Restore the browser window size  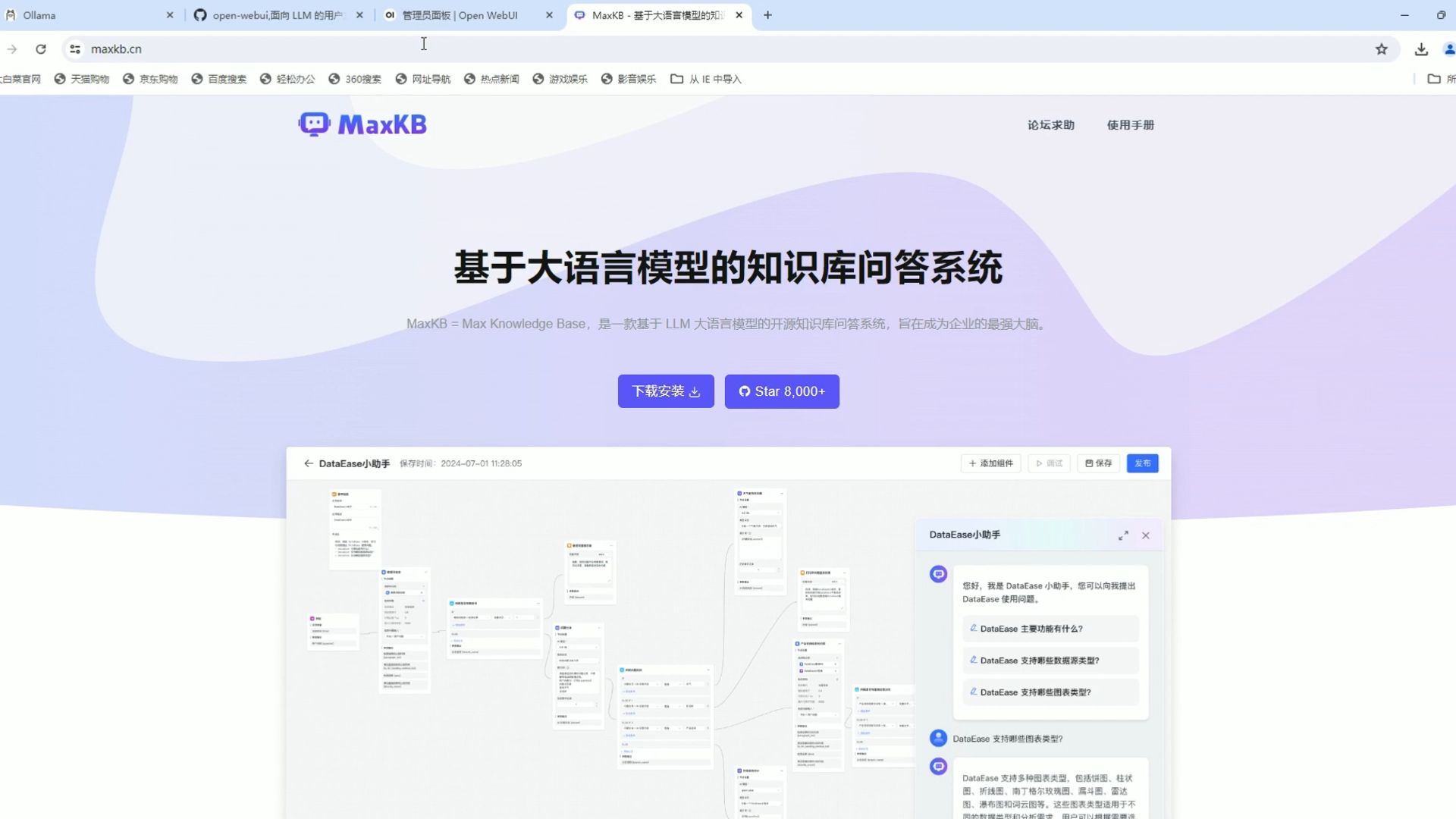[1441, 15]
